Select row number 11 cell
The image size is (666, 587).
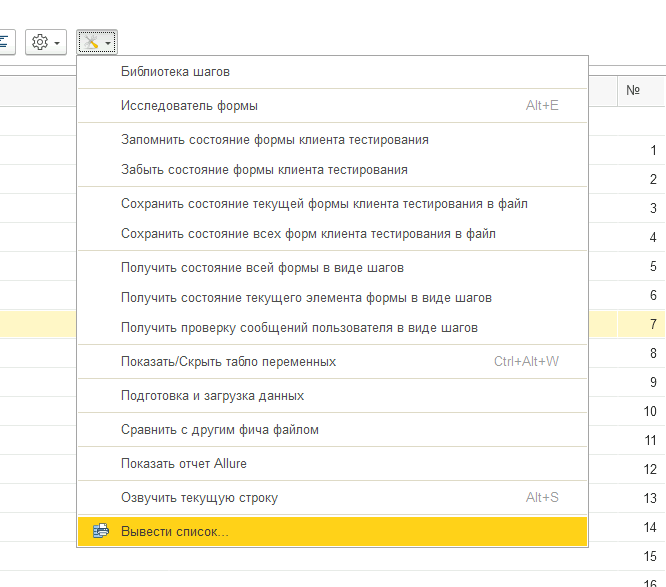641,440
